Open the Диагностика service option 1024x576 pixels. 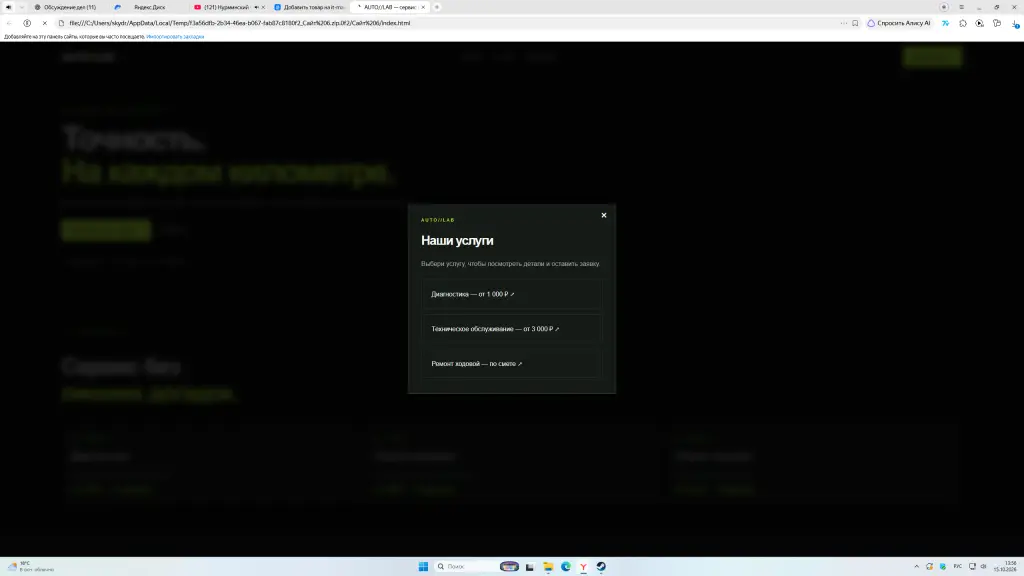[x=511, y=294]
